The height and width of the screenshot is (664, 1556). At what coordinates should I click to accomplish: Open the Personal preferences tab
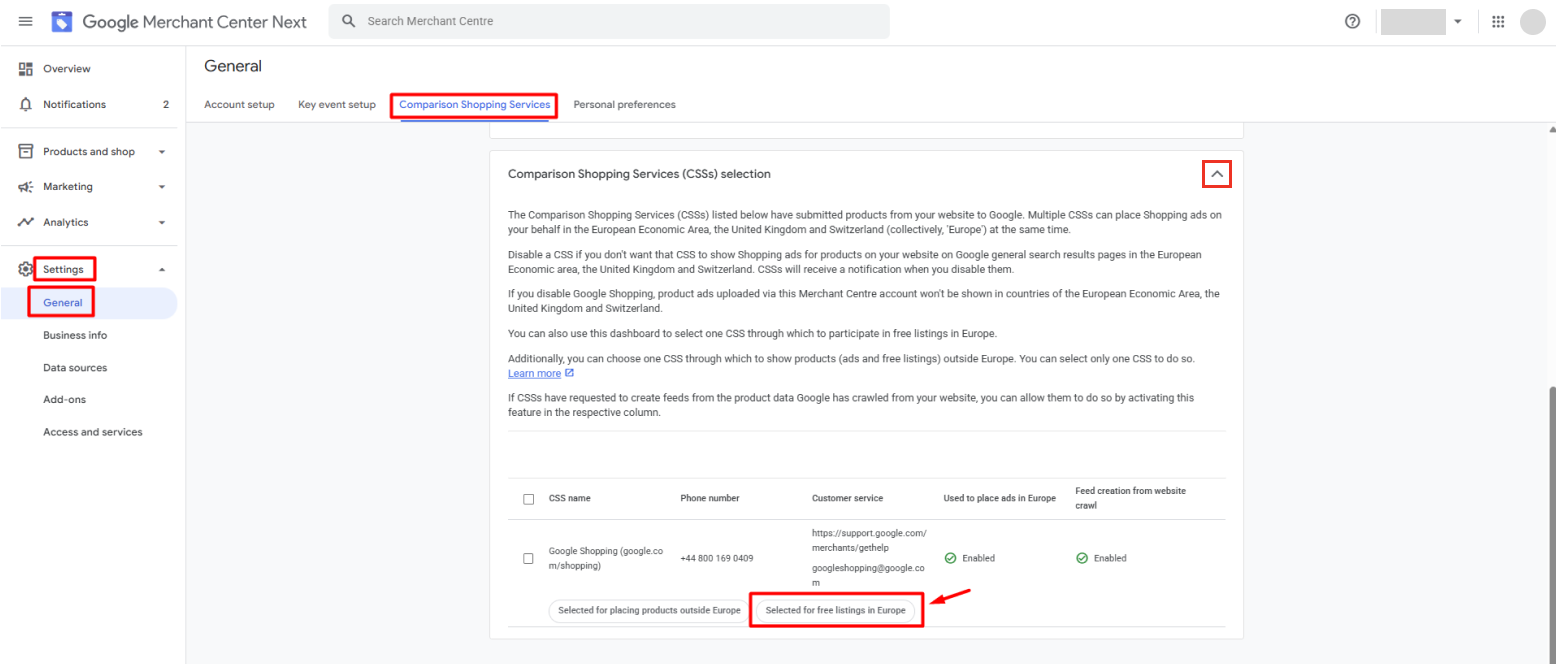pos(624,105)
